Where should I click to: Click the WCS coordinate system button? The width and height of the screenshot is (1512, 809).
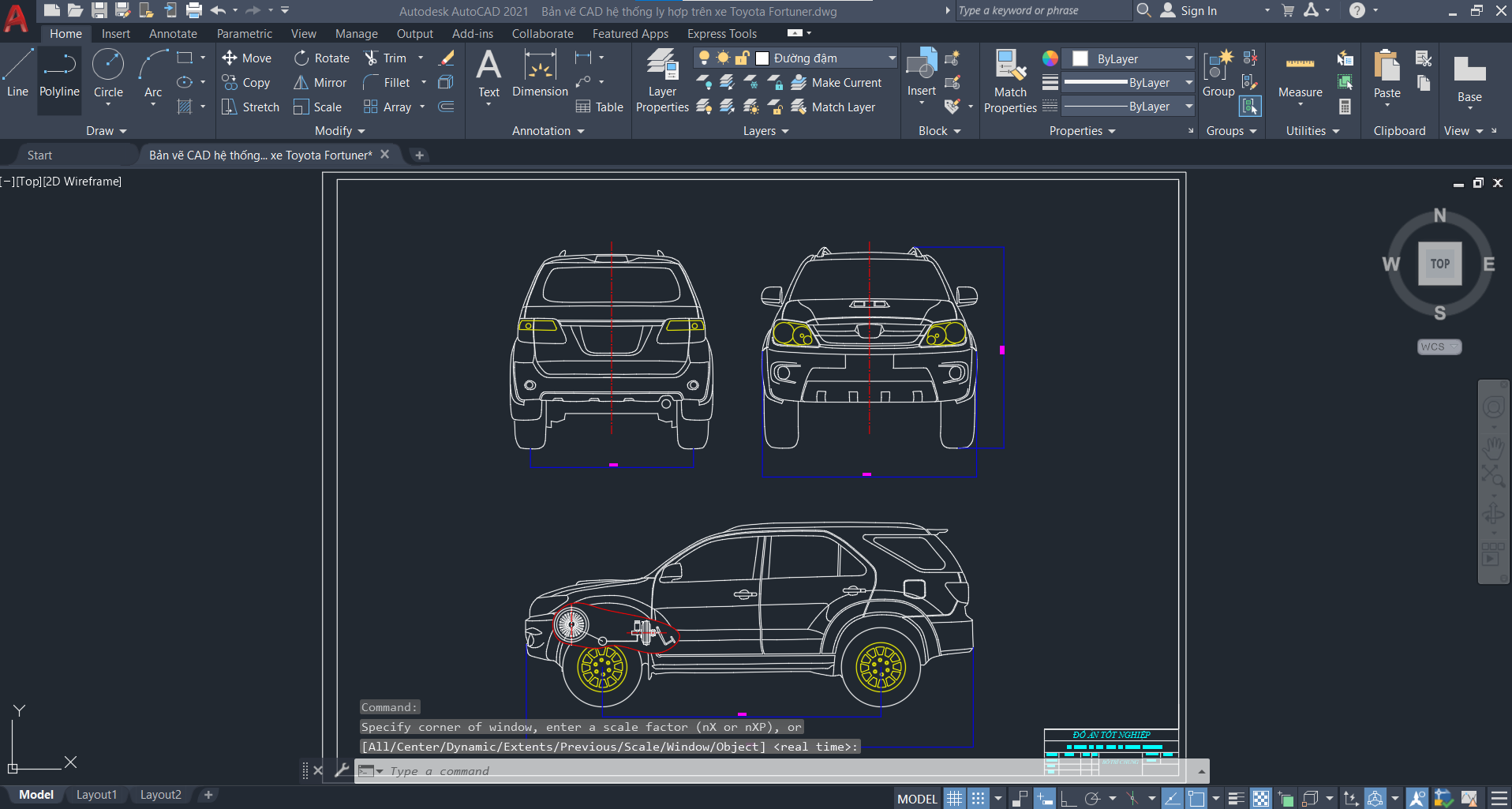[1439, 346]
